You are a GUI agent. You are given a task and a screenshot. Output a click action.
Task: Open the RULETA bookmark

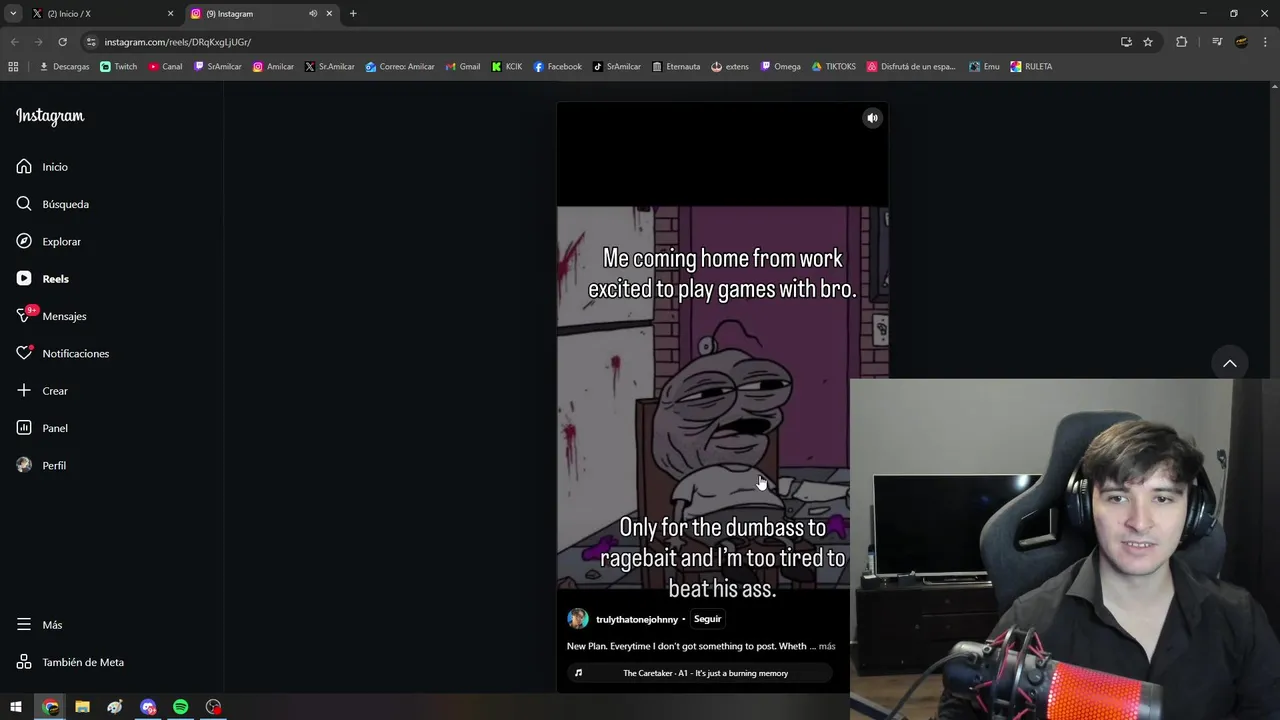[1031, 67]
